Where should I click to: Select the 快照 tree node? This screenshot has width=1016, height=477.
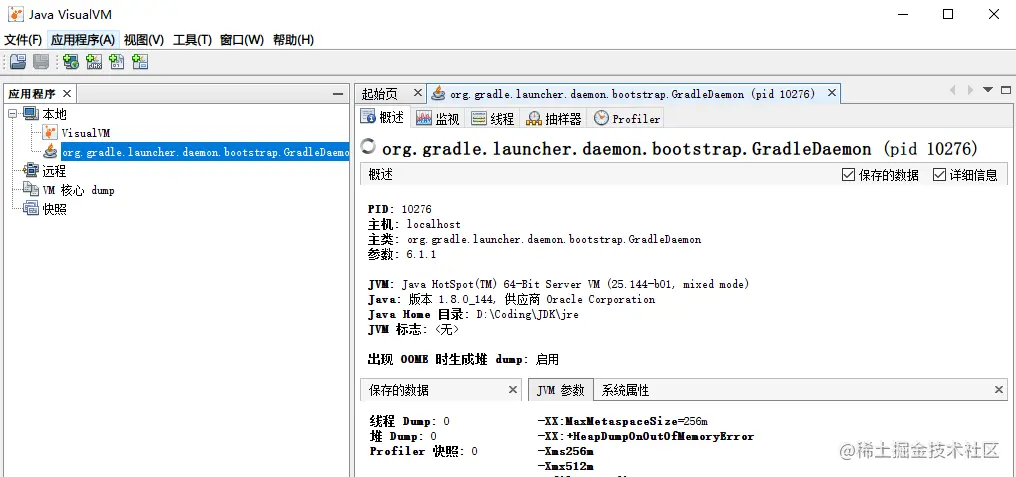(54, 209)
